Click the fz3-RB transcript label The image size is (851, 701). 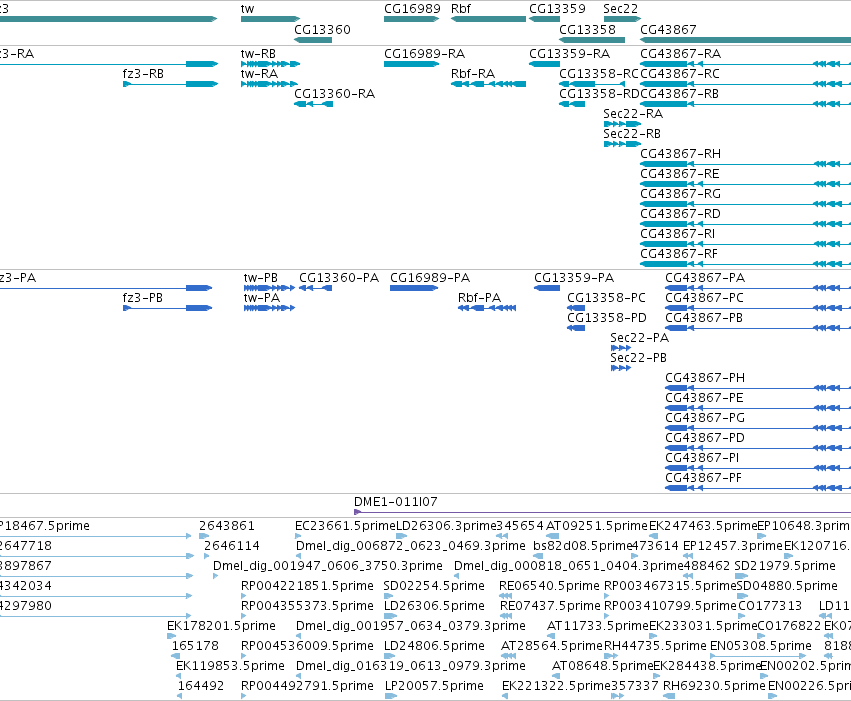tap(143, 74)
